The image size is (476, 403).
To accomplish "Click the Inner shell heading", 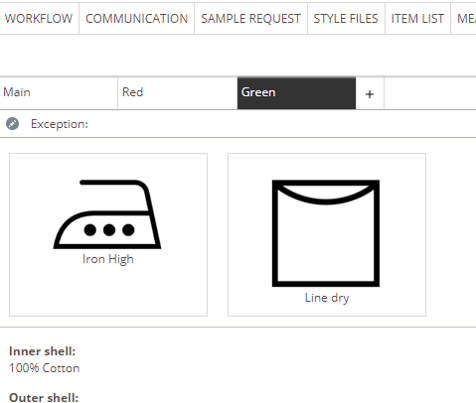I will tap(42, 351).
